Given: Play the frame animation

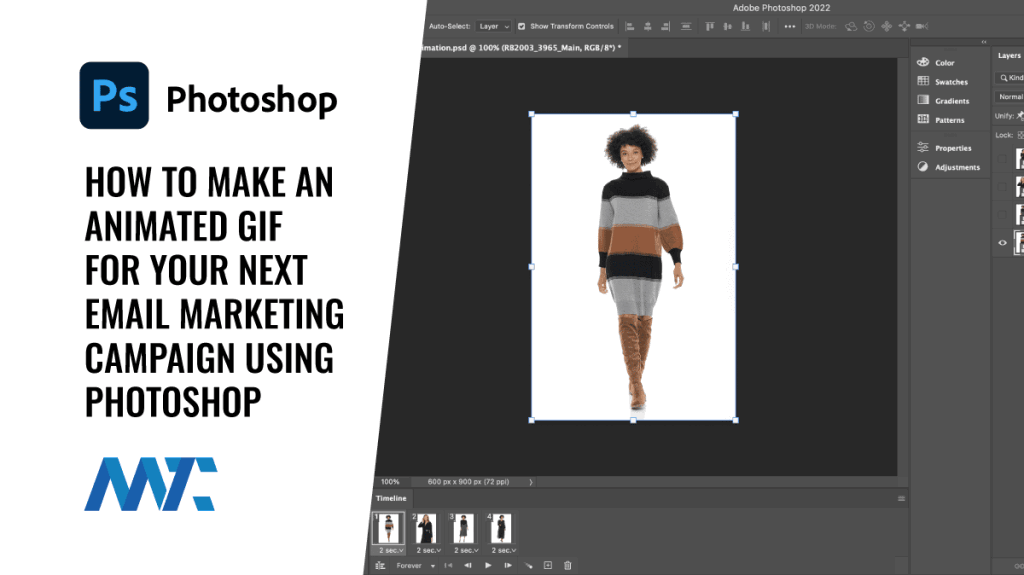Looking at the screenshot, I should (488, 566).
